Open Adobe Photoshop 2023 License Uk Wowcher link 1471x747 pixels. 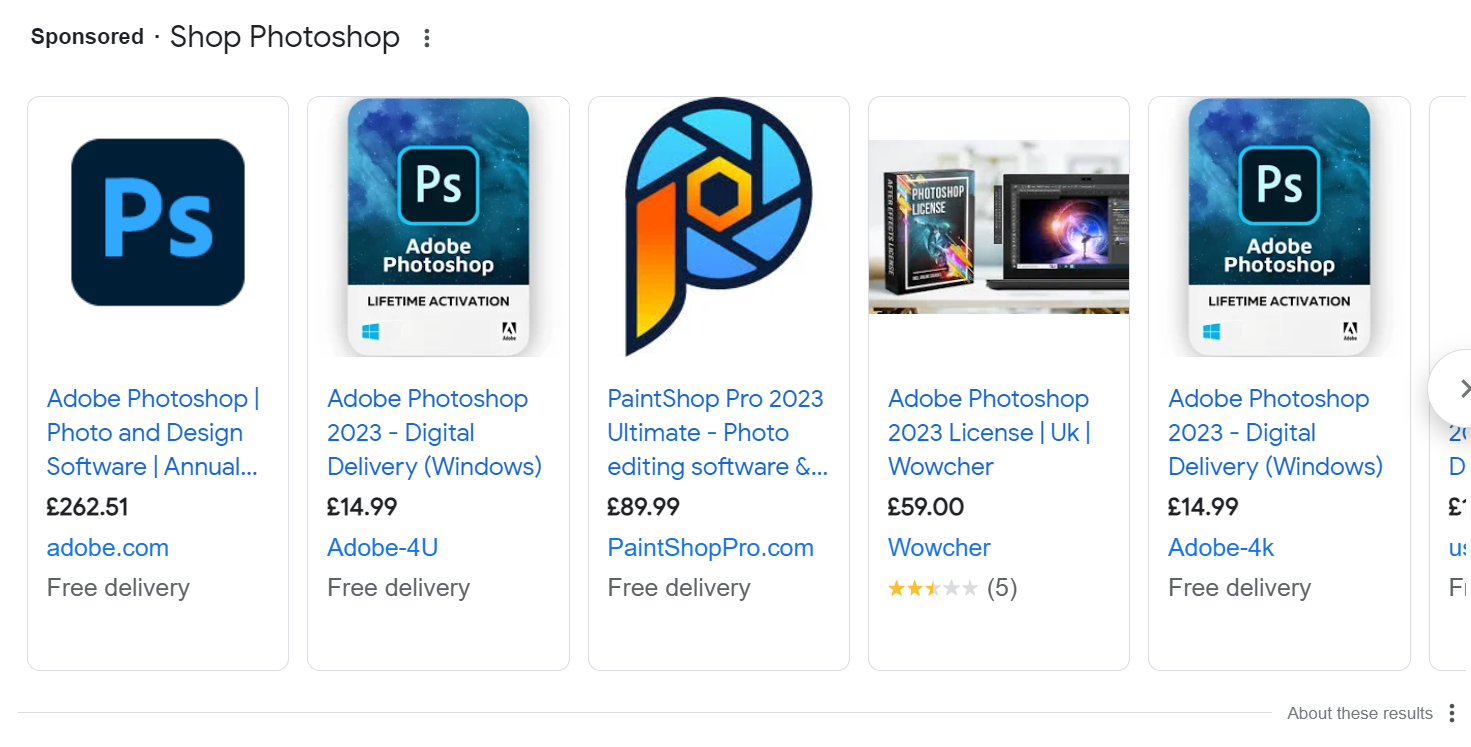pos(989,432)
